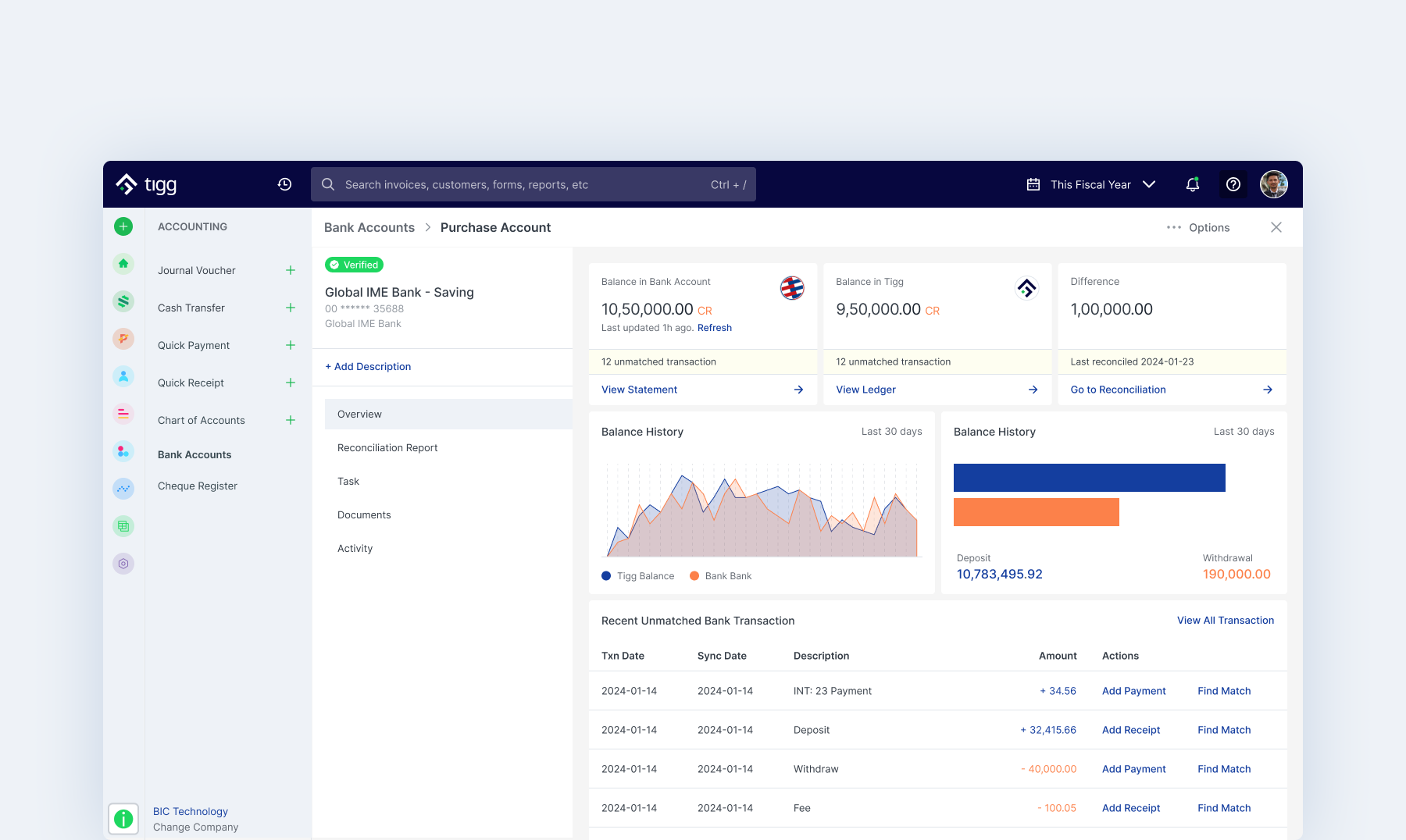
Task: Open the home icon in sidebar
Action: 123,264
